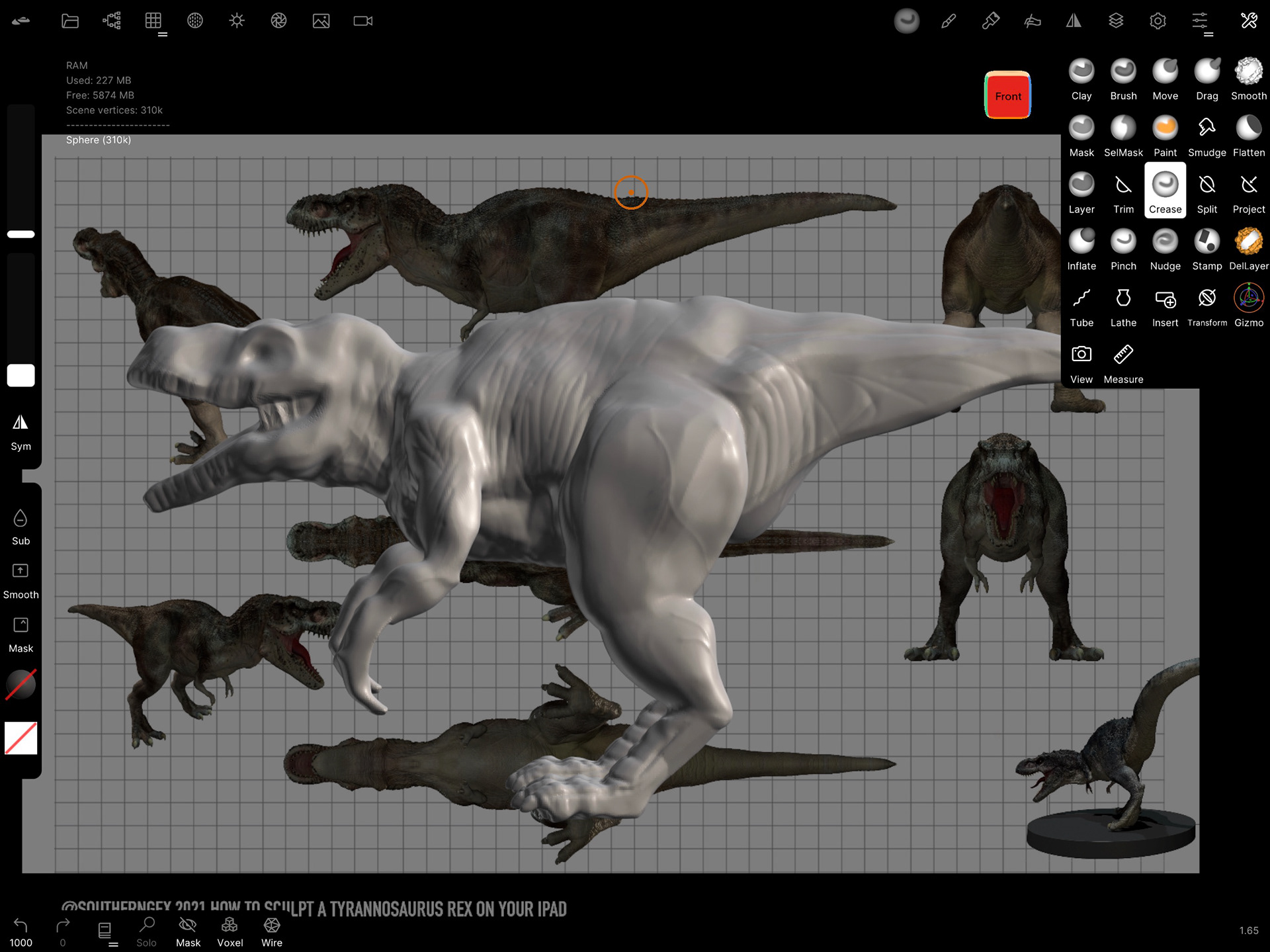The image size is (1270, 952).
Task: Select the Tube tool
Action: [1081, 307]
